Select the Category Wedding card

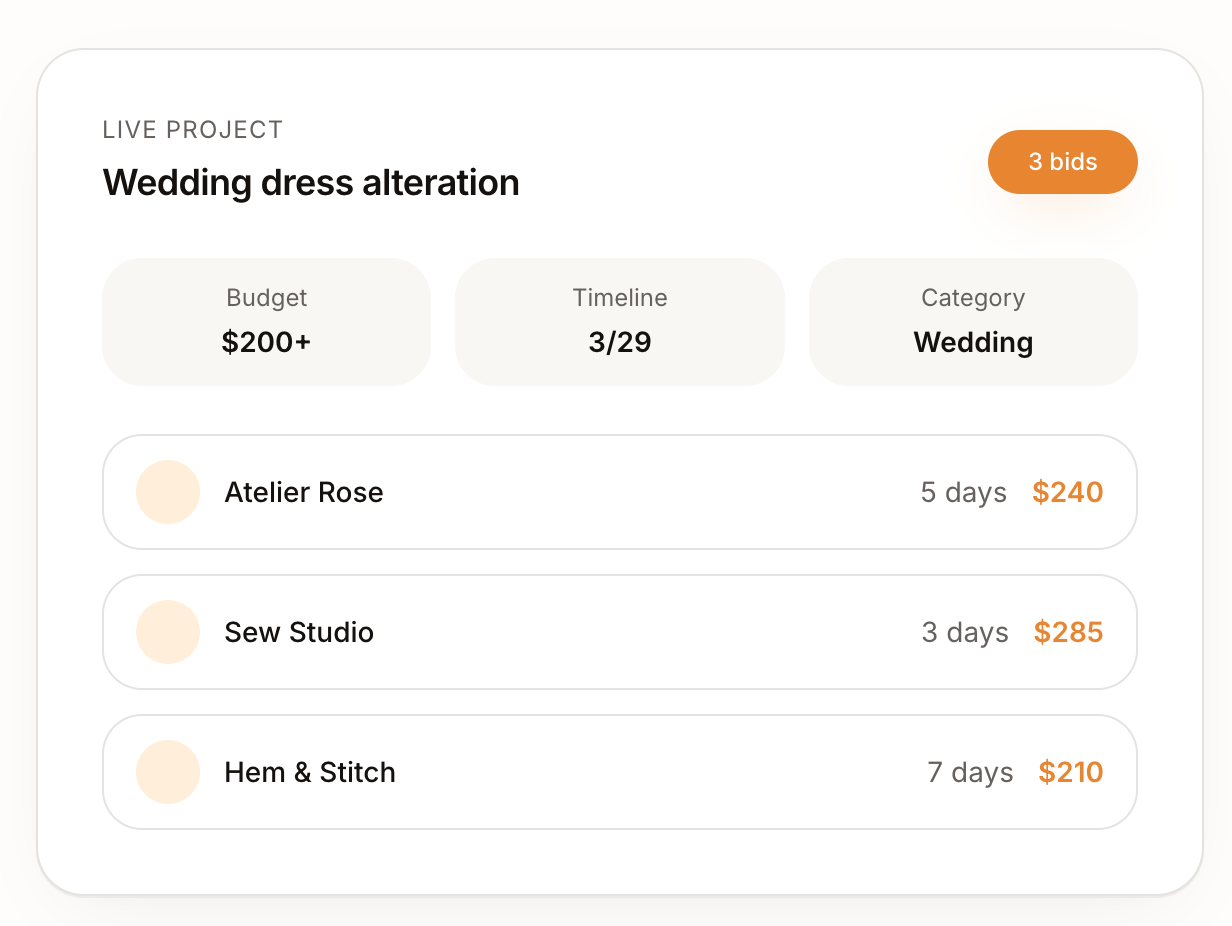coord(973,322)
